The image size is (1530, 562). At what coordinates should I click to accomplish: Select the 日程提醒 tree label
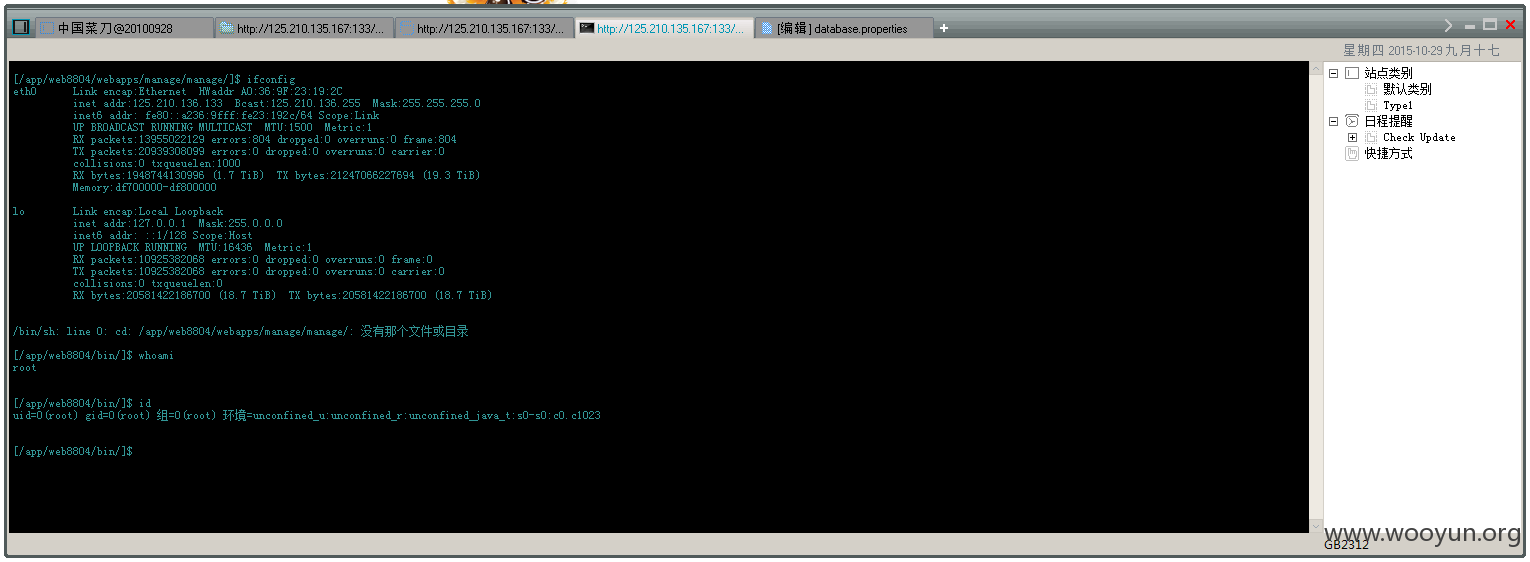coord(1388,121)
